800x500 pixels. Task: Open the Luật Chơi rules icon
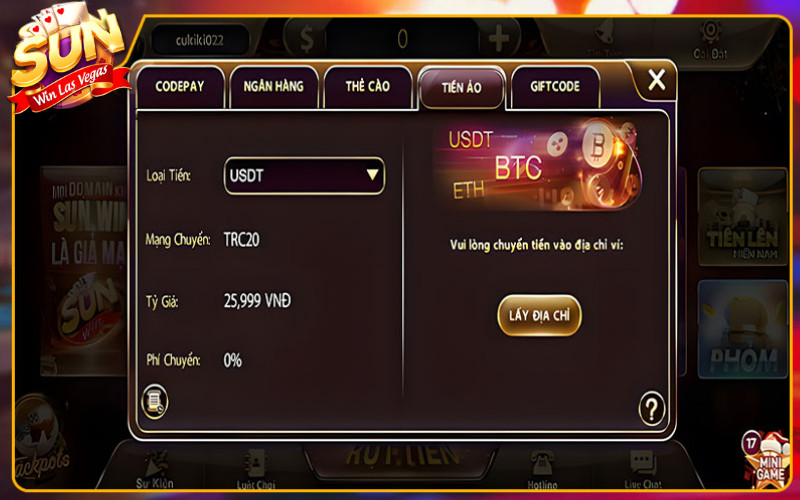256,469
